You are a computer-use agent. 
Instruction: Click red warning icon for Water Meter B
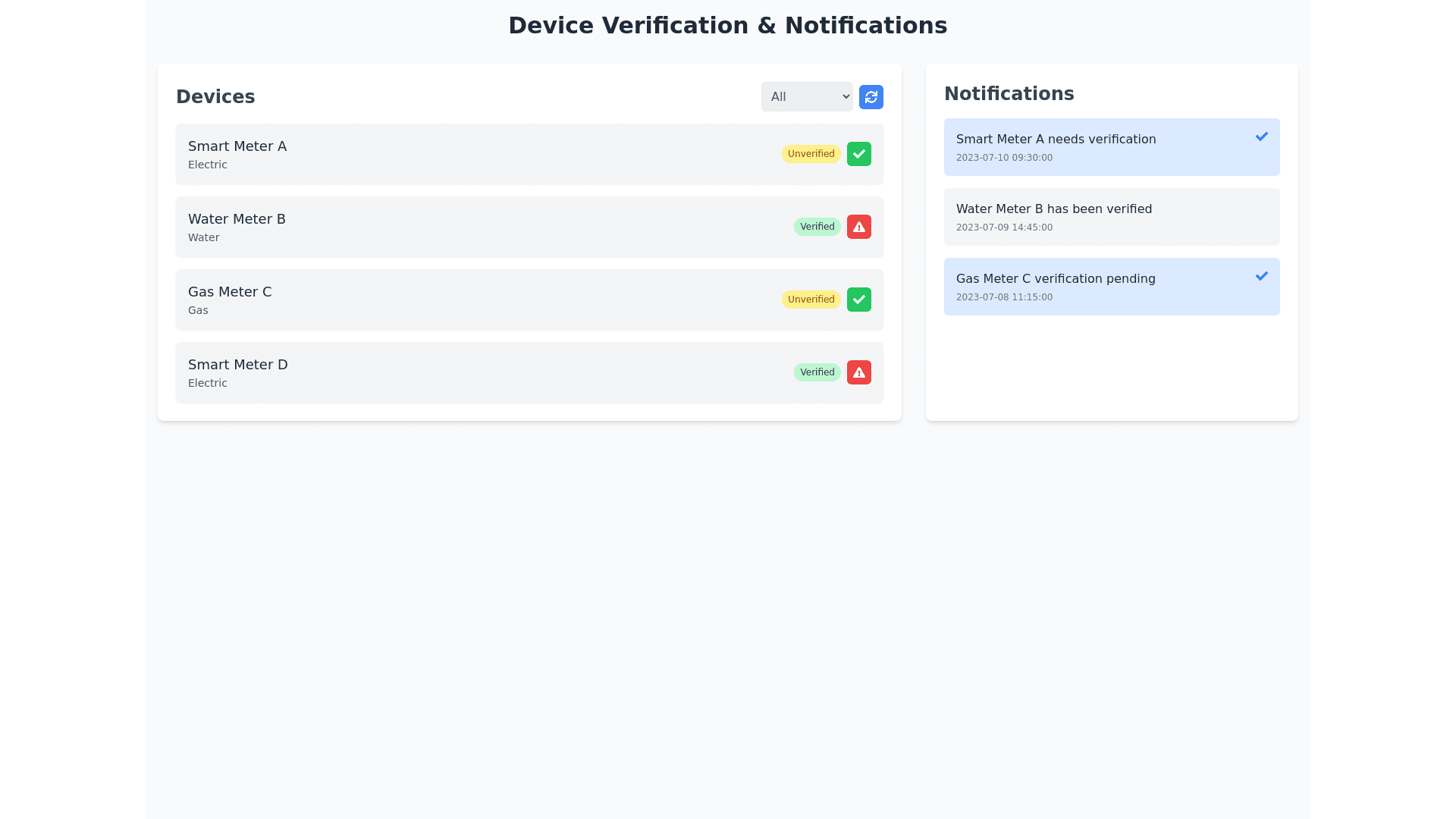pyautogui.click(x=858, y=227)
